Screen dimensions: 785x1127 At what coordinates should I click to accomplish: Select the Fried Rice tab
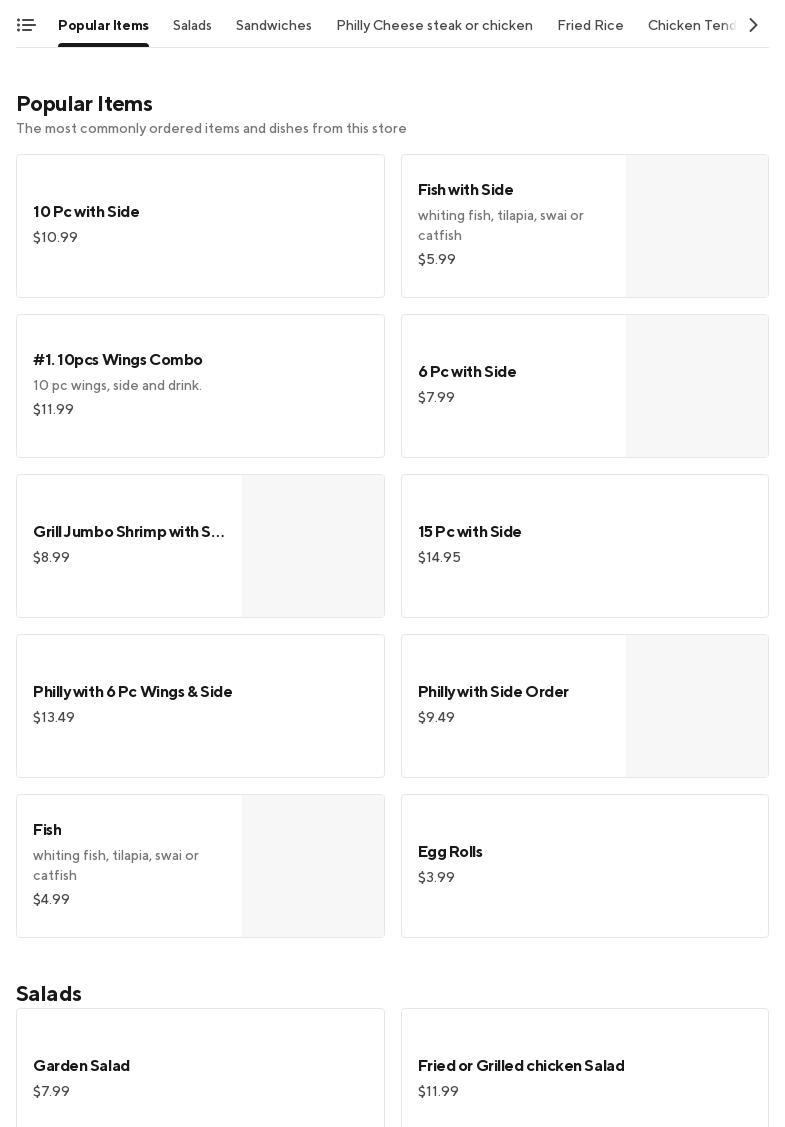(590, 25)
